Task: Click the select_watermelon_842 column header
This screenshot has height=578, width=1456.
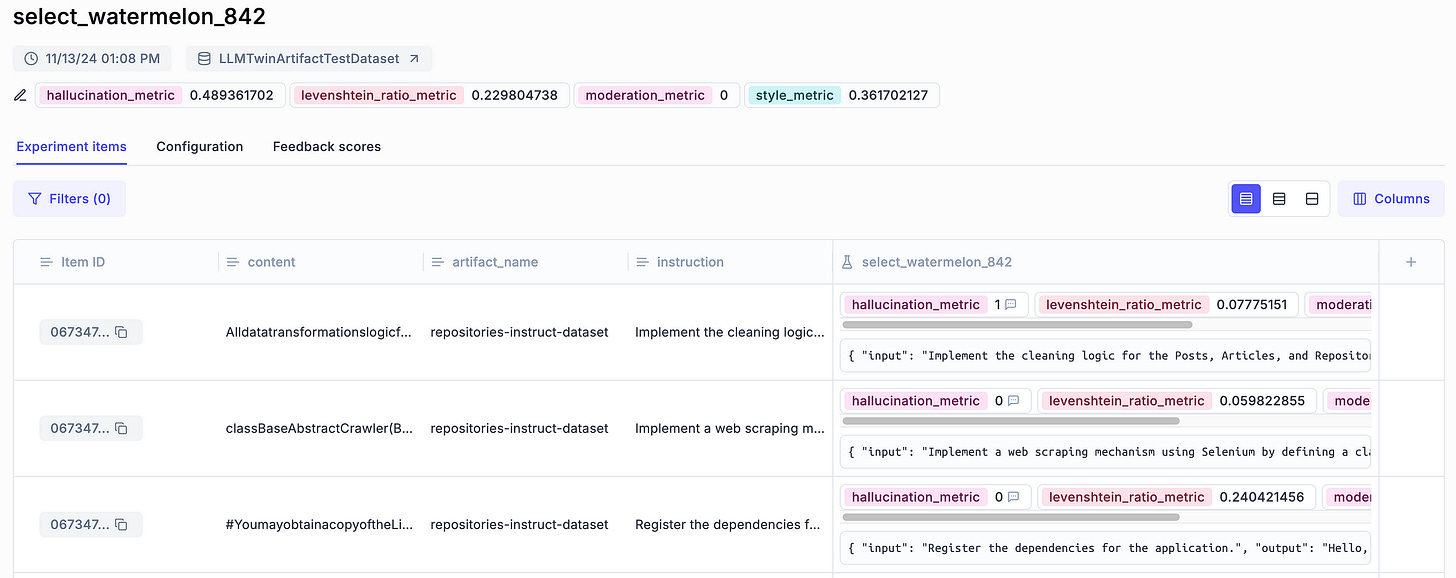Action: click(x=1105, y=262)
